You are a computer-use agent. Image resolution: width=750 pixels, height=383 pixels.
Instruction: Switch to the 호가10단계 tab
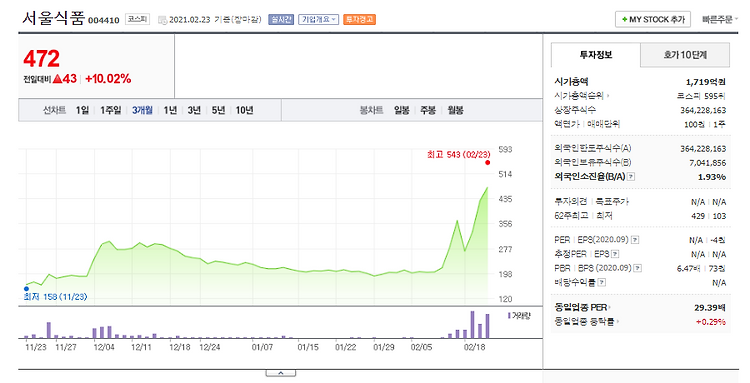(x=685, y=55)
